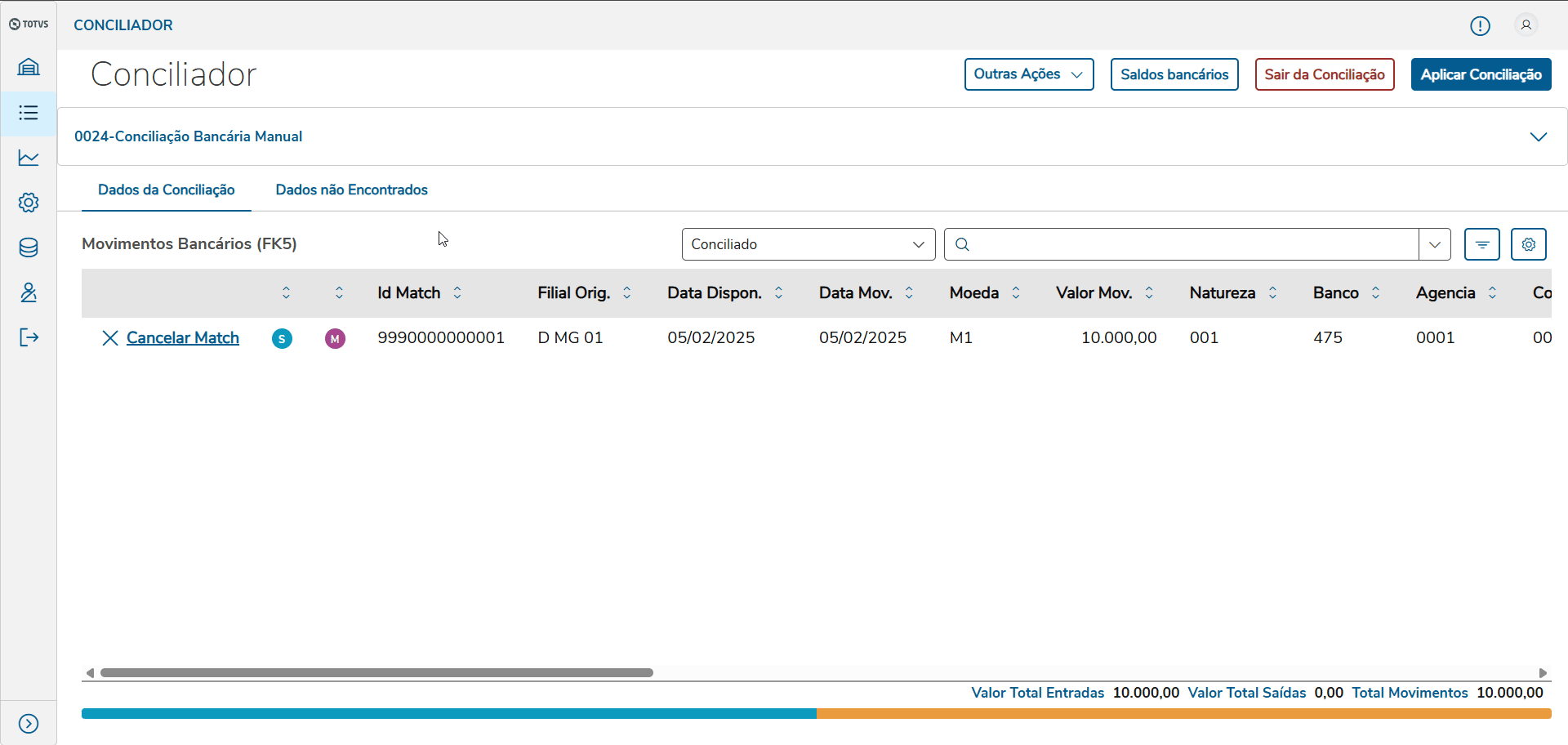The width and height of the screenshot is (1568, 745).
Task: Sort table by Valor Mov. column
Action: pyautogui.click(x=1149, y=292)
